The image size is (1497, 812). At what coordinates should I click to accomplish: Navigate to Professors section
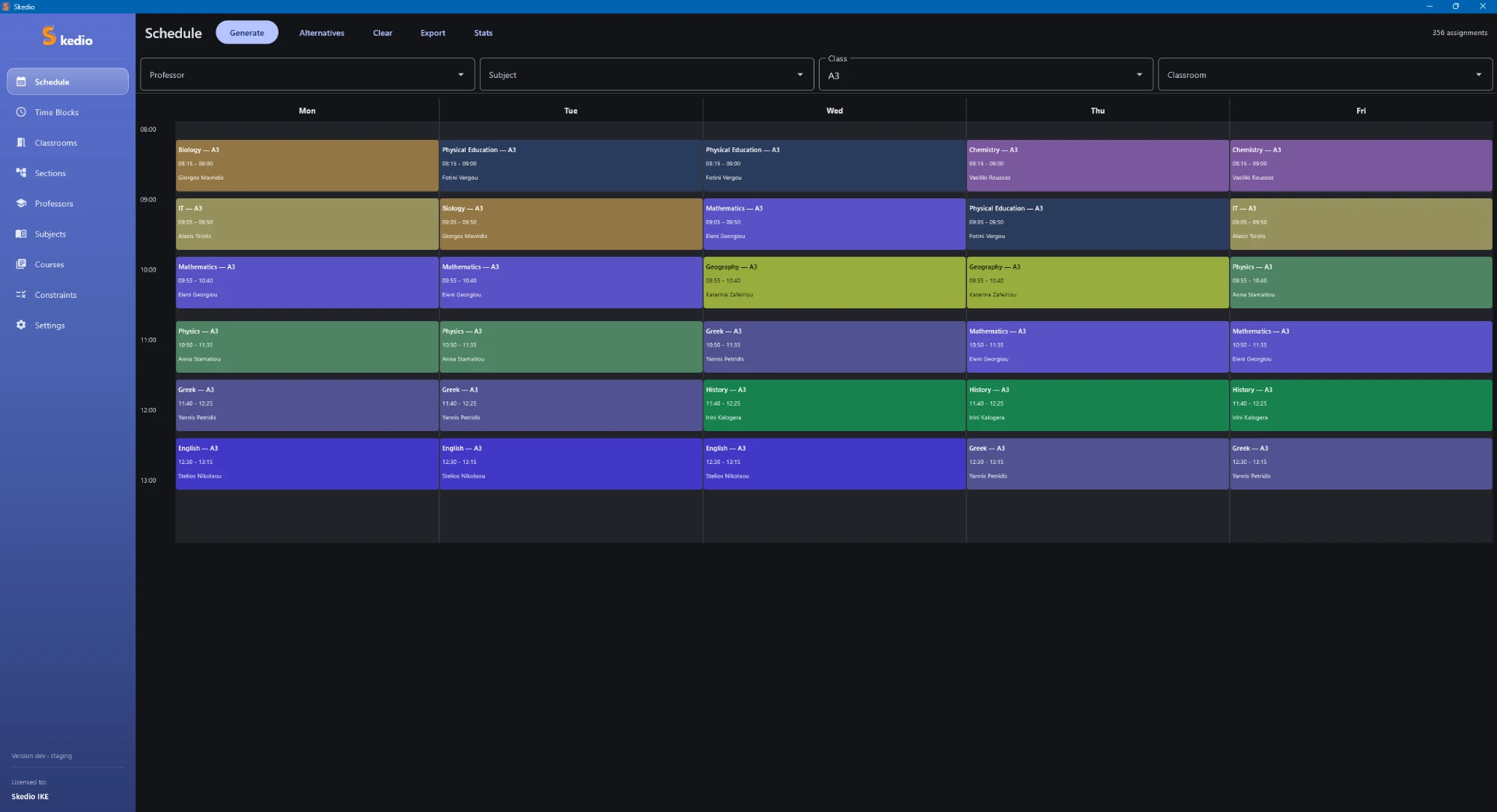[67, 204]
